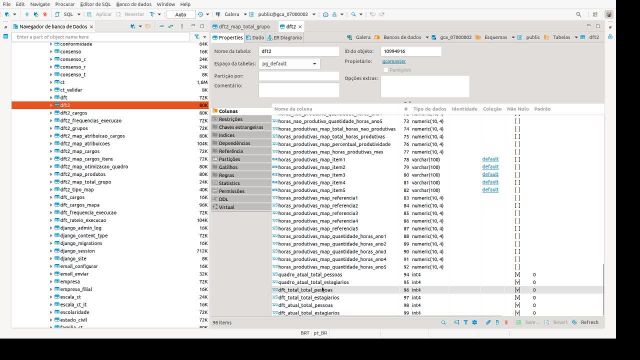
Task: Expand the empresa table node
Action: [51, 282]
